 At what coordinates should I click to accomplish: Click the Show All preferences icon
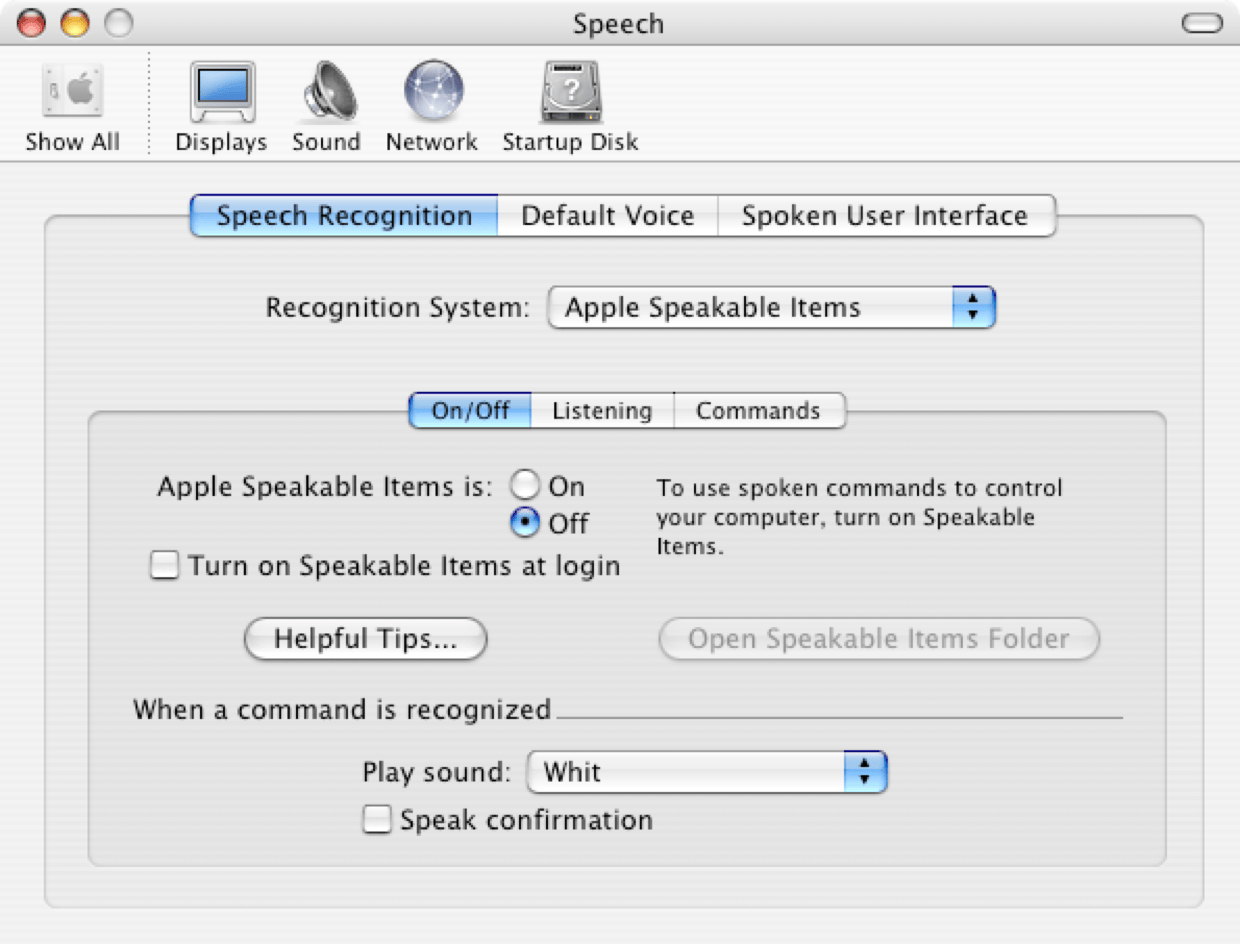coord(72,107)
